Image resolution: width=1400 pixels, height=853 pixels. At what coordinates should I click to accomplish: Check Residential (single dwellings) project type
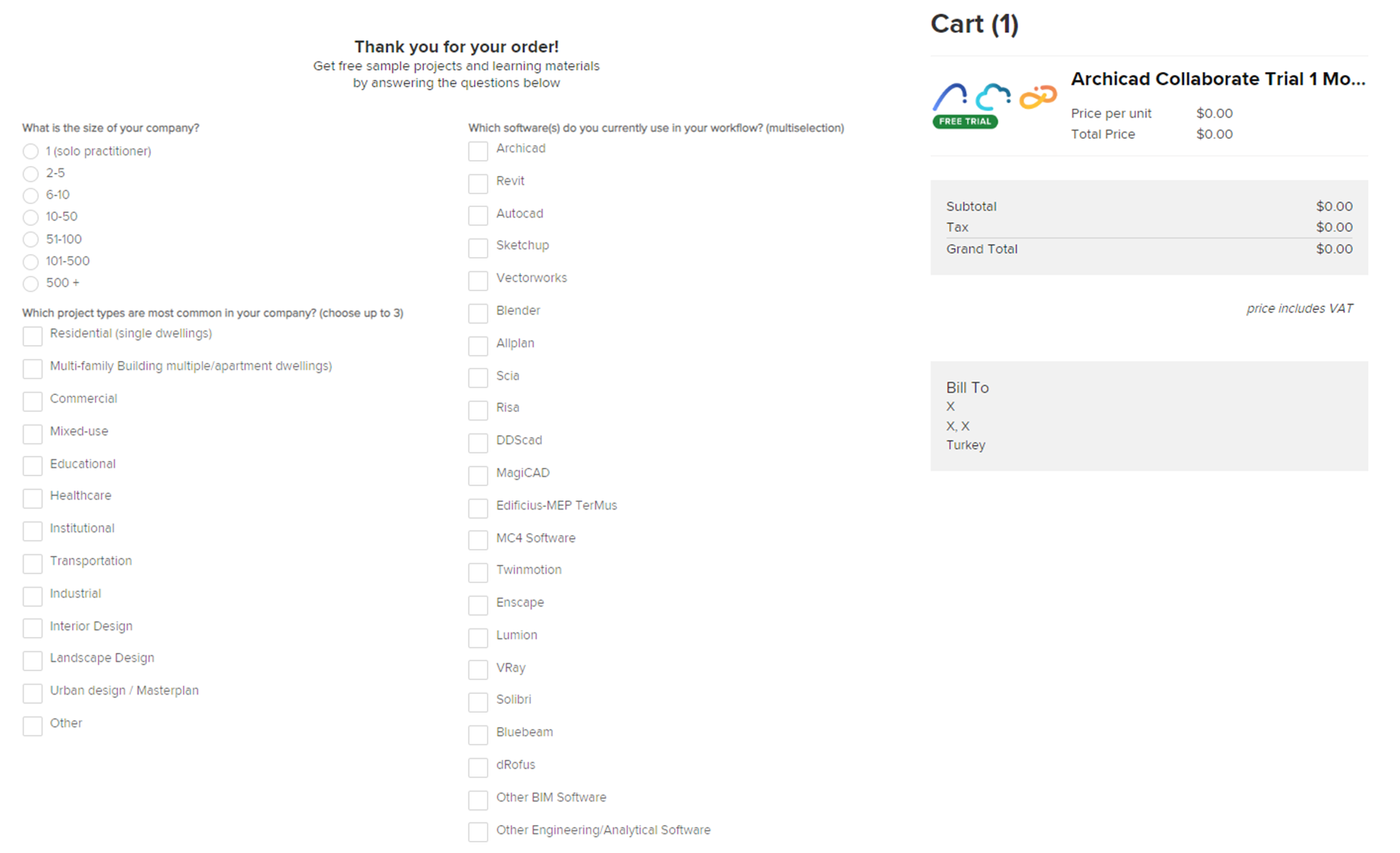33,336
